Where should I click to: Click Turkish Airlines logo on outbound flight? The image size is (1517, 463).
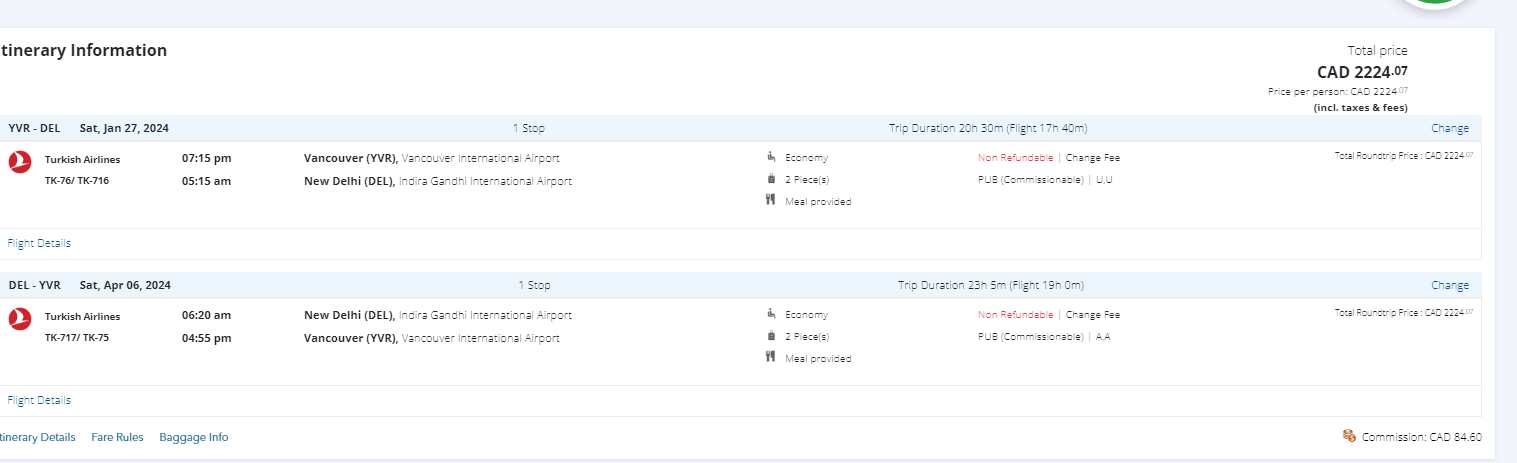pyautogui.click(x=20, y=162)
